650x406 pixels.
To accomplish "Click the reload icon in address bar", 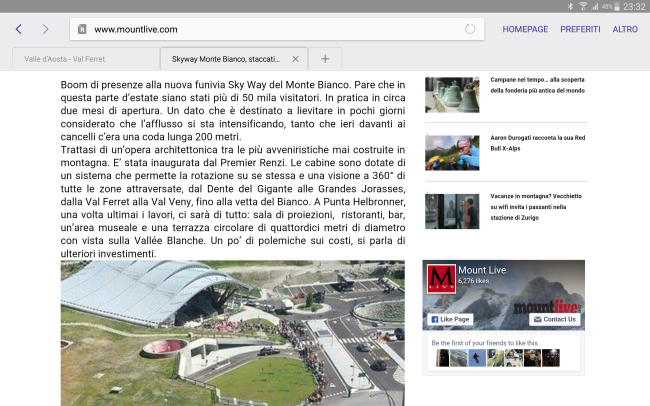I will [x=470, y=29].
